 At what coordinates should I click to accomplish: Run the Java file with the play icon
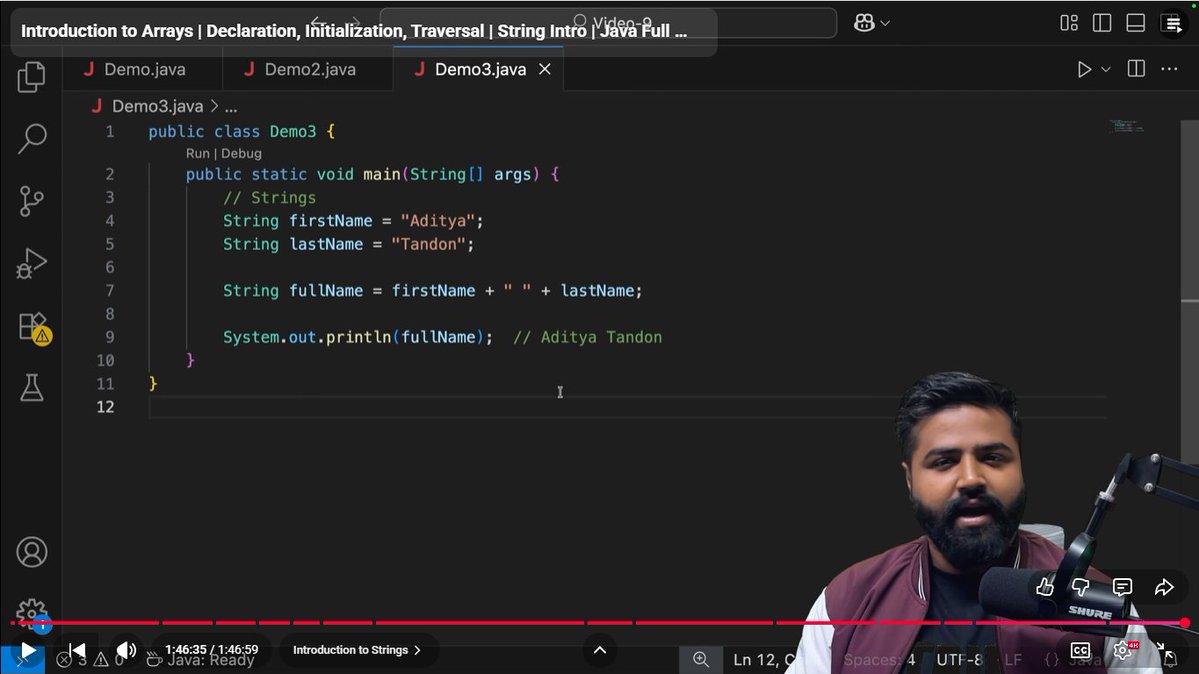click(1084, 70)
